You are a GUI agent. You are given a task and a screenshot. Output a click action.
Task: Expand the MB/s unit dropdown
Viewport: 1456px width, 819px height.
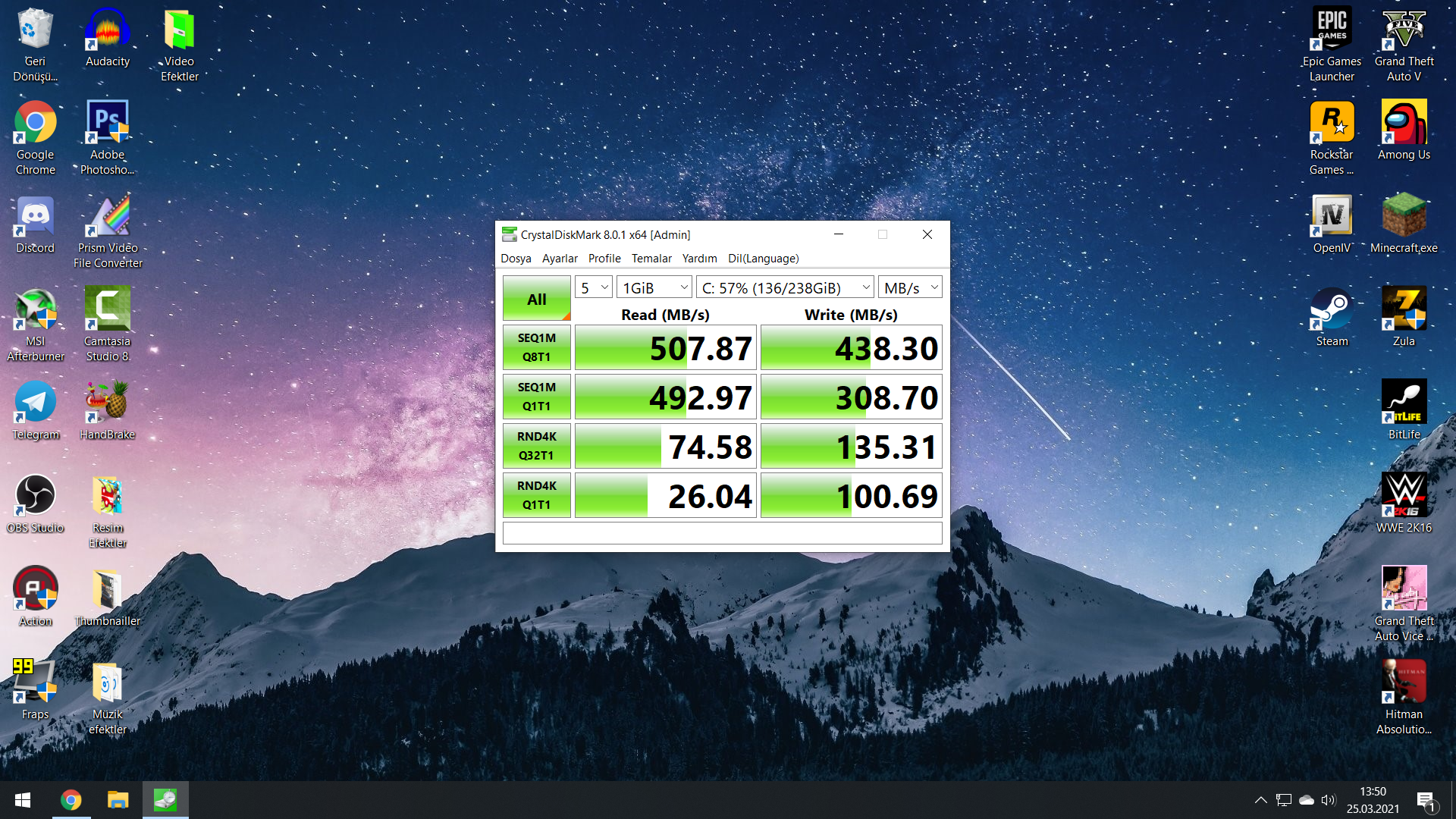tap(910, 288)
